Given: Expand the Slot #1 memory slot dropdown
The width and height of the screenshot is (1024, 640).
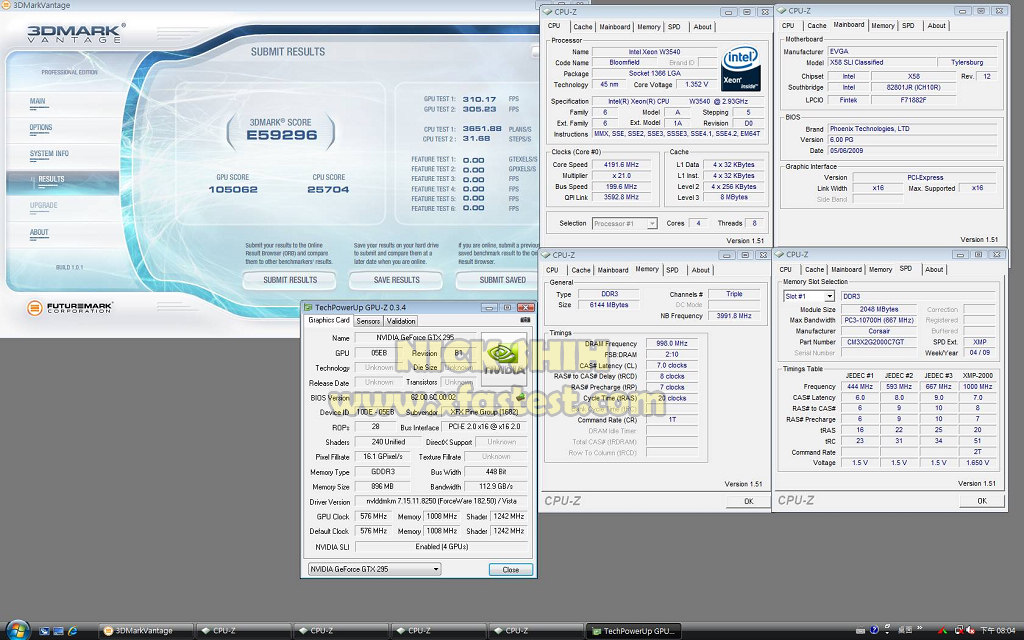Looking at the screenshot, I should click(809, 296).
